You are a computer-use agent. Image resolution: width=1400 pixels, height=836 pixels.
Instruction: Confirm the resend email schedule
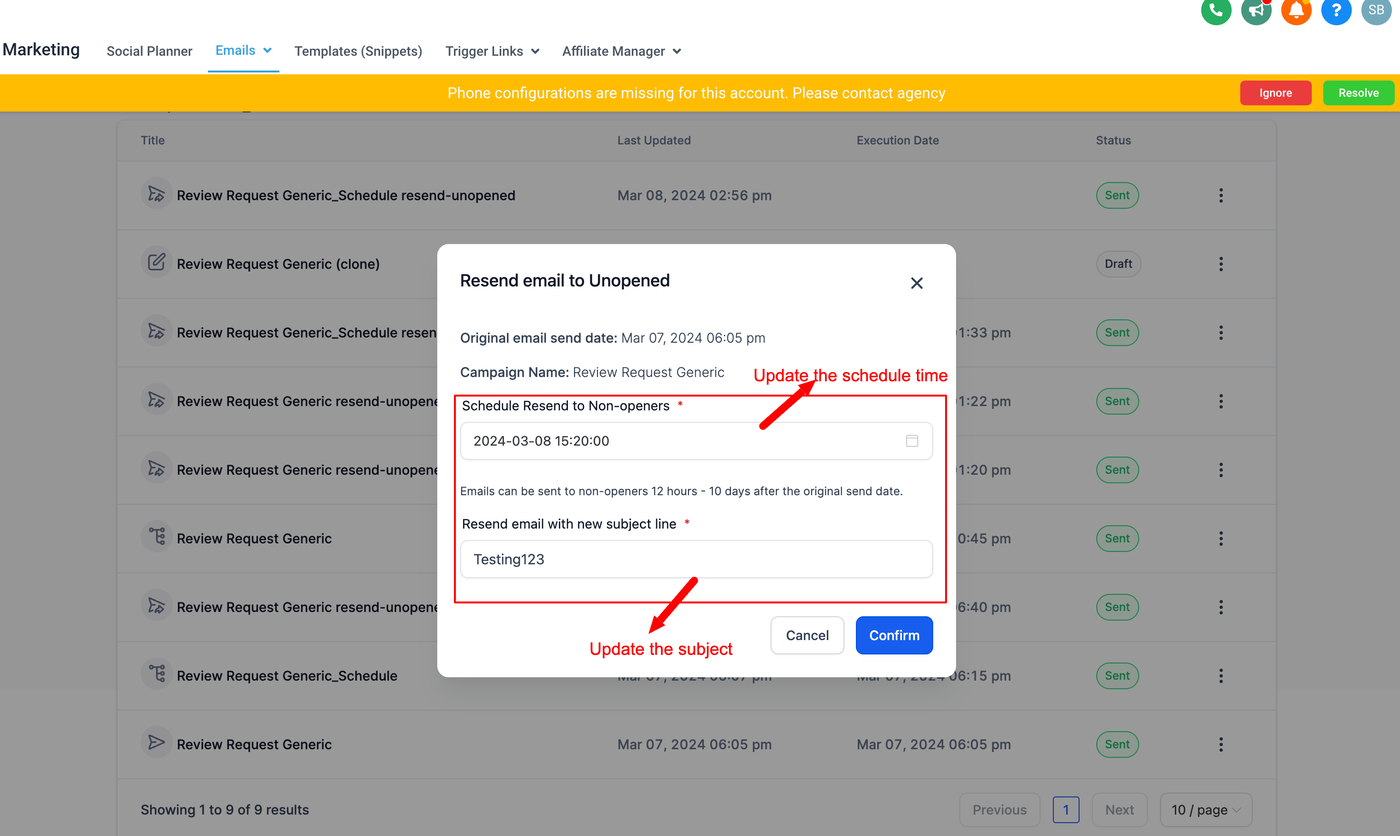coord(894,635)
